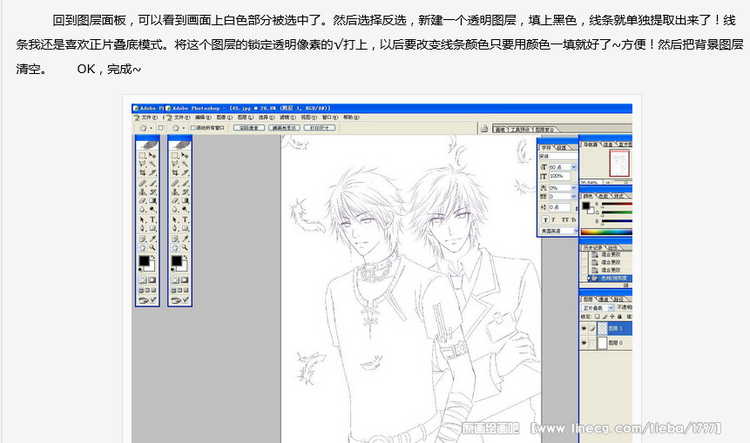Select the Pen tool in the second toolbox

click(x=175, y=228)
